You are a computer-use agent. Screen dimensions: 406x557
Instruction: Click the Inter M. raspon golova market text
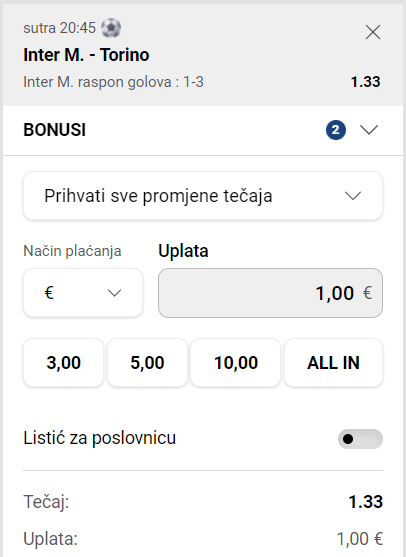pos(113,82)
